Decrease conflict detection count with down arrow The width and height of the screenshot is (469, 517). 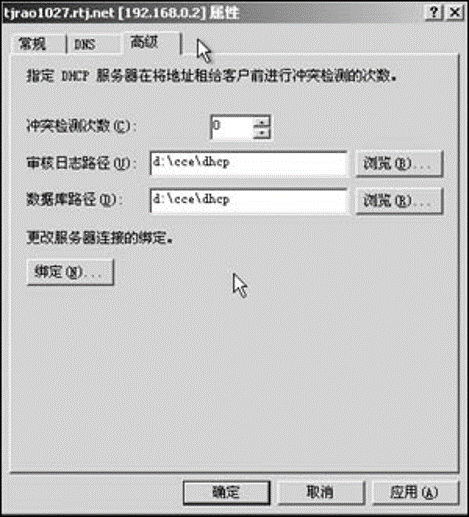262,133
